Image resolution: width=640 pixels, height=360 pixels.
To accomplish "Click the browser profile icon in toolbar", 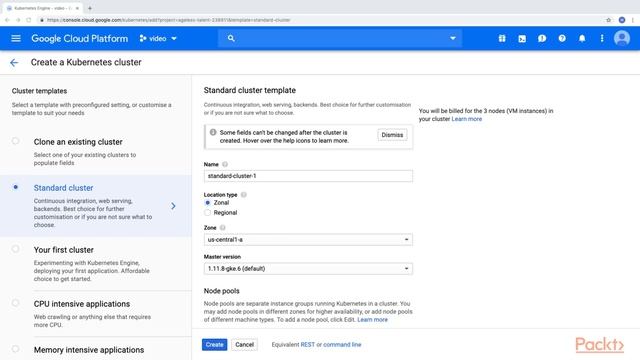I will click(622, 20).
